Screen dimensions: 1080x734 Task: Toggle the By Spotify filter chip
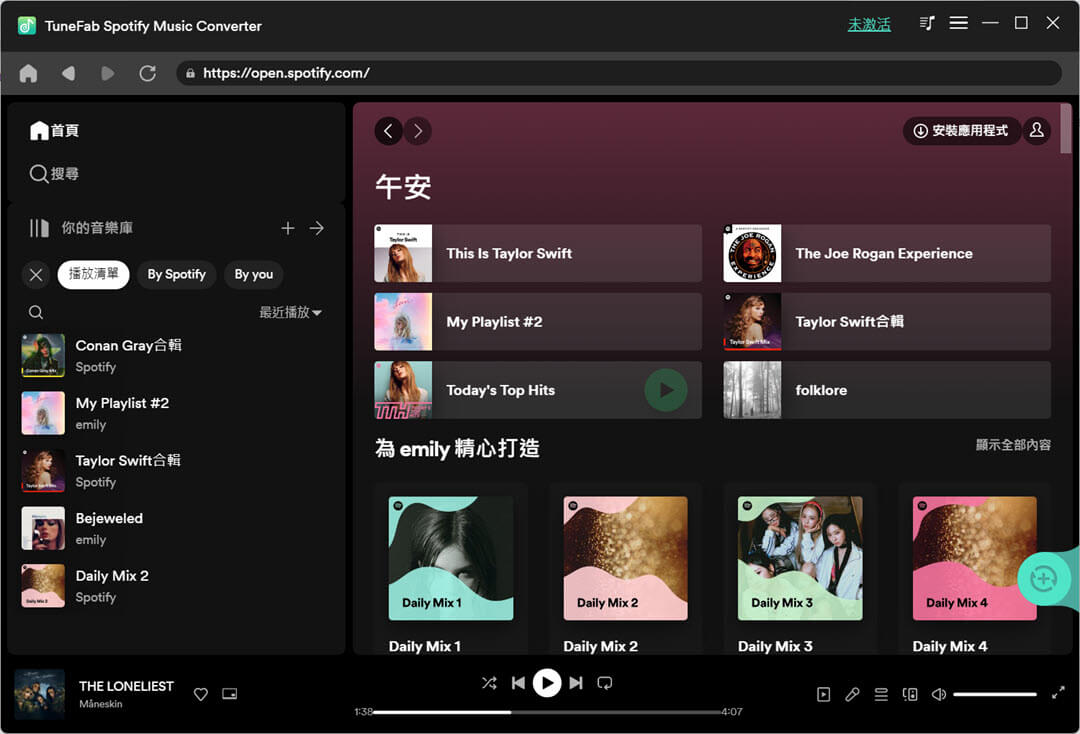tap(176, 274)
